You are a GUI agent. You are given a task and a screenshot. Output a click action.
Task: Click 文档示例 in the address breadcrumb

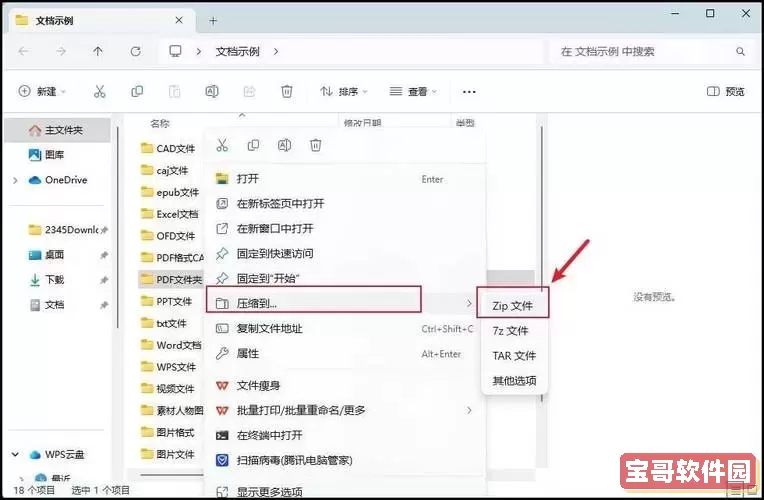tap(237, 51)
